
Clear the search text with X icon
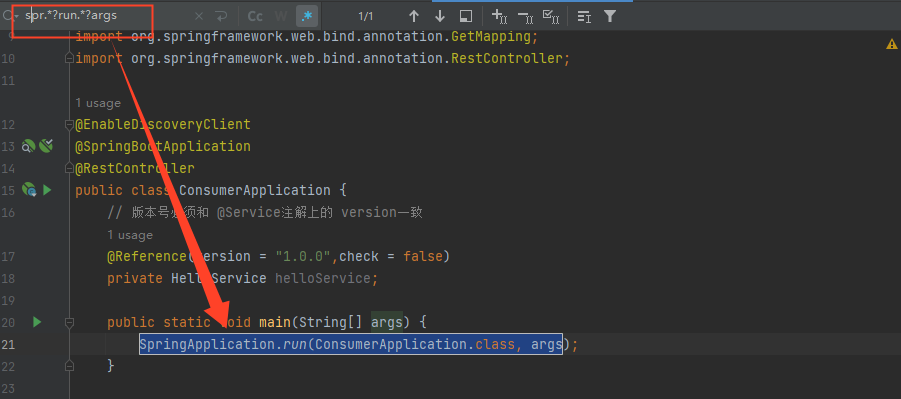tap(198, 17)
